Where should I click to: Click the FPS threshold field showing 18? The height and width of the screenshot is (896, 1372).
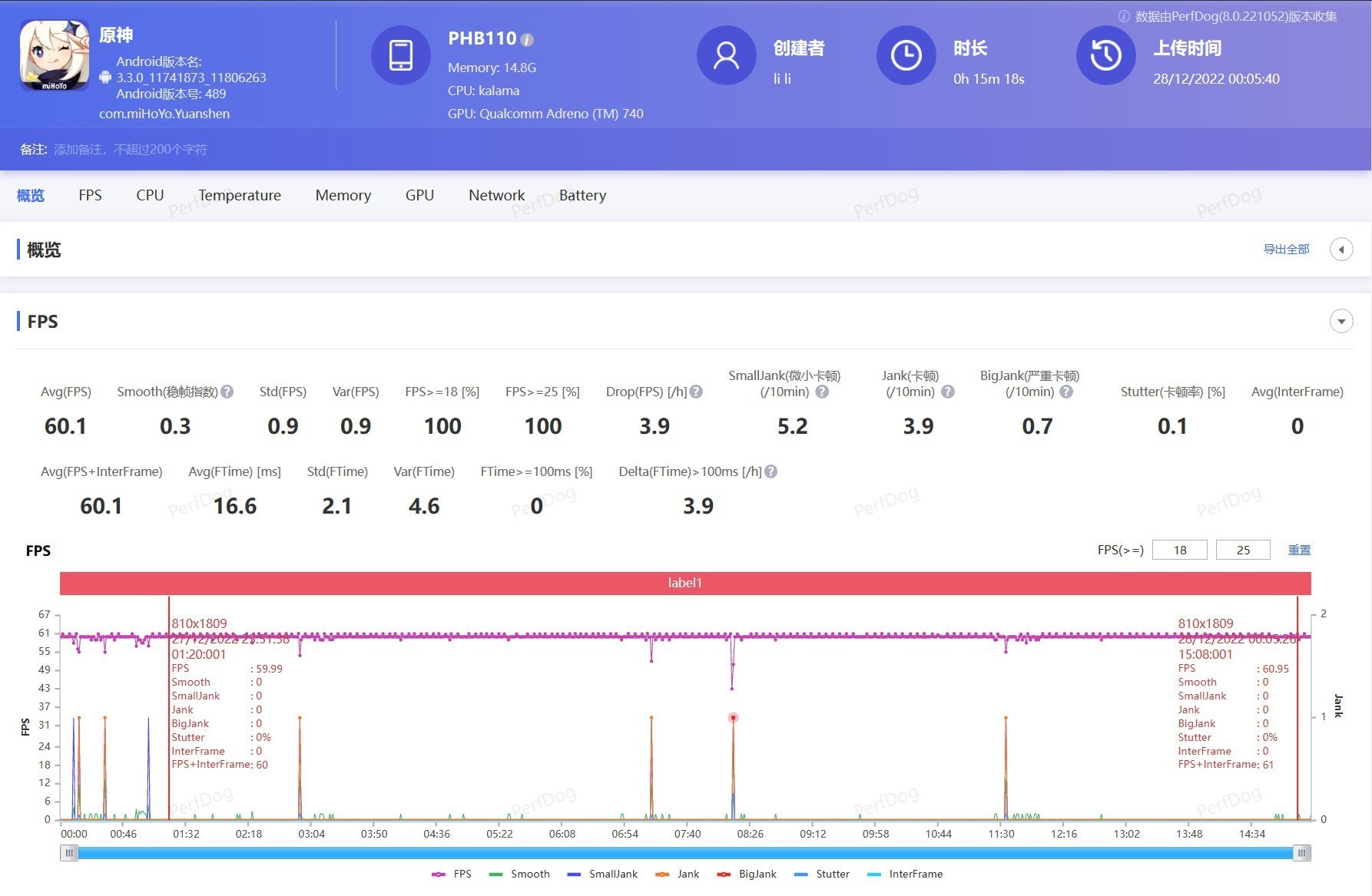point(1179,550)
